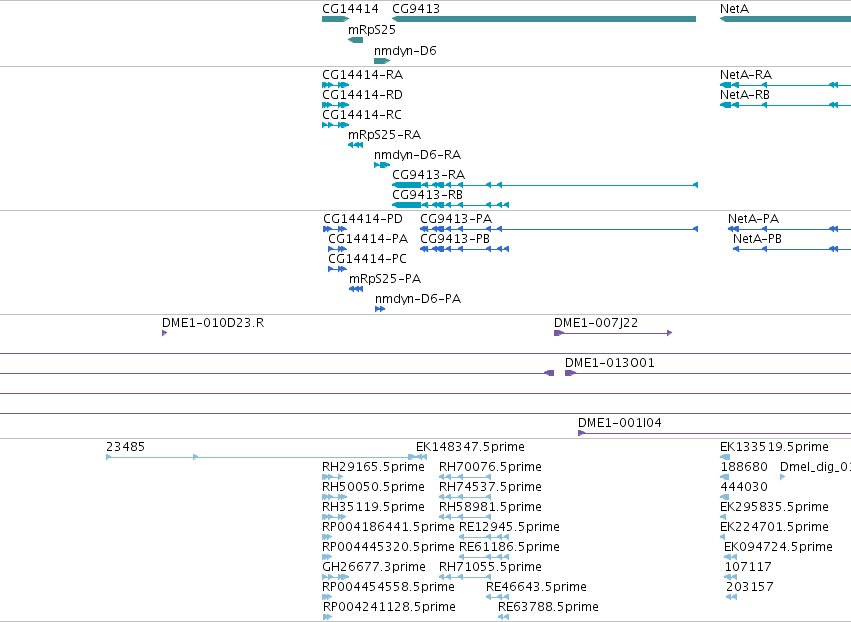Click transcript NetA-RA

pos(746,75)
